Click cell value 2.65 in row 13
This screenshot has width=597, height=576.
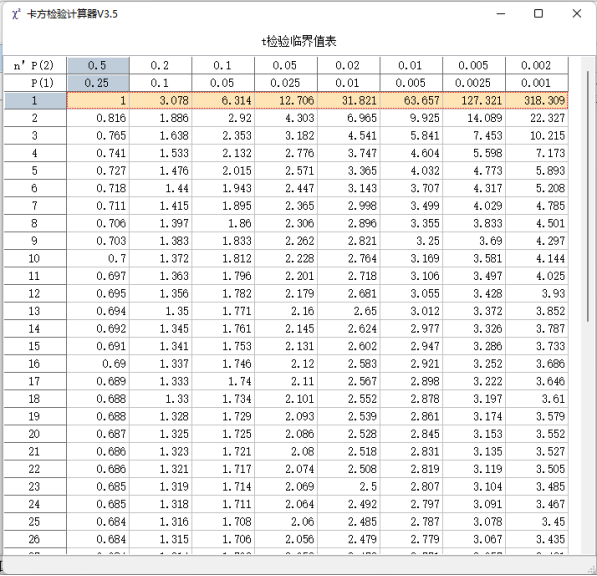coord(349,311)
